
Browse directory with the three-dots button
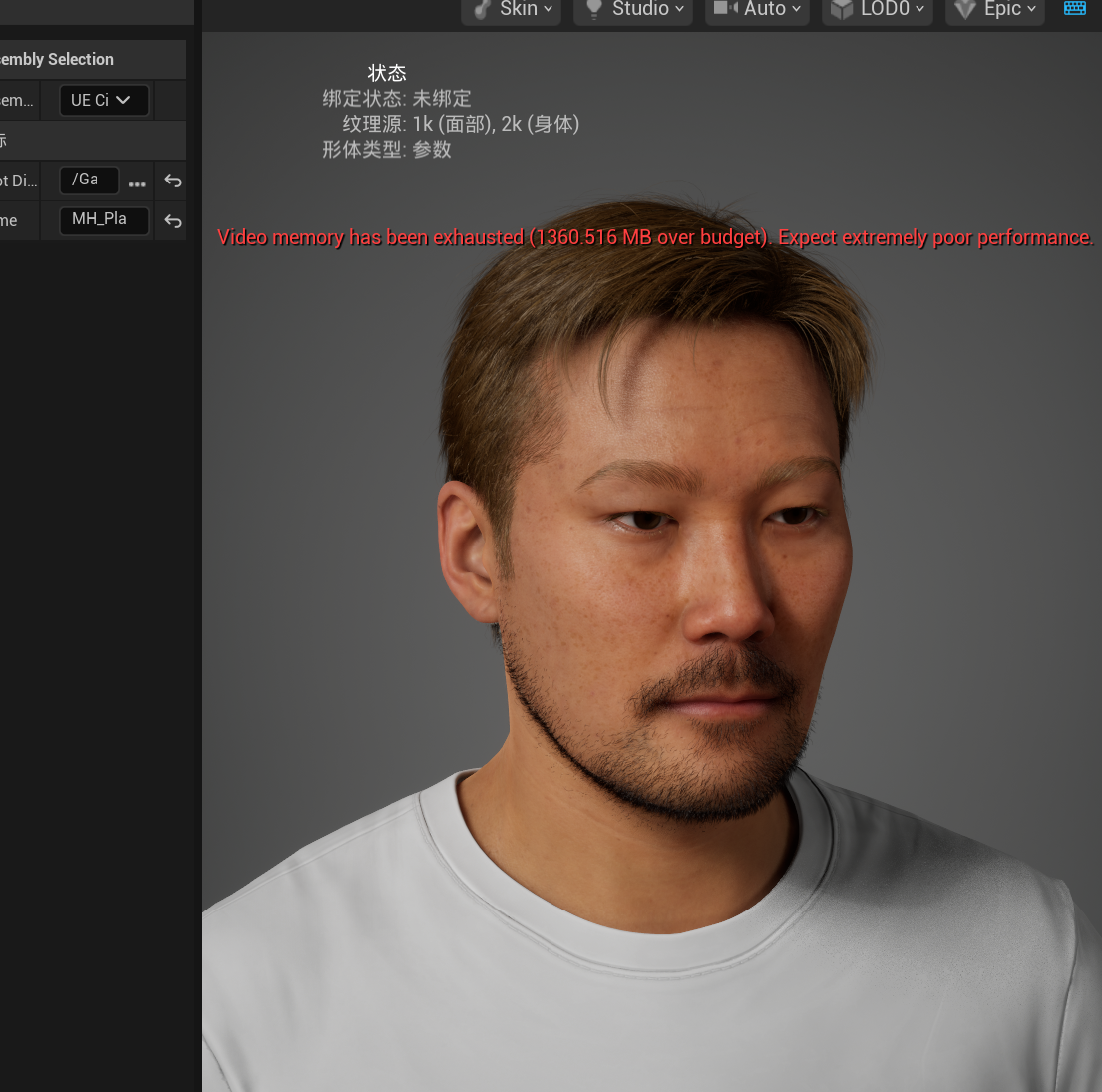[x=137, y=184]
